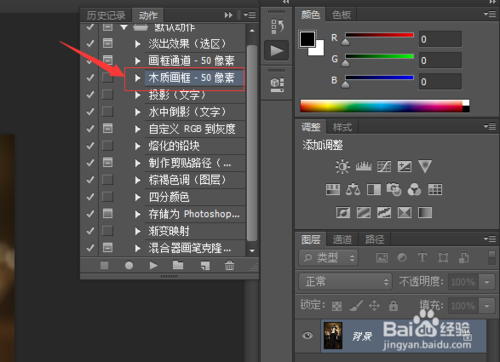This screenshot has height=362, width=500.
Task: Pick a color from the spectrum ramp
Action: pos(381,106)
